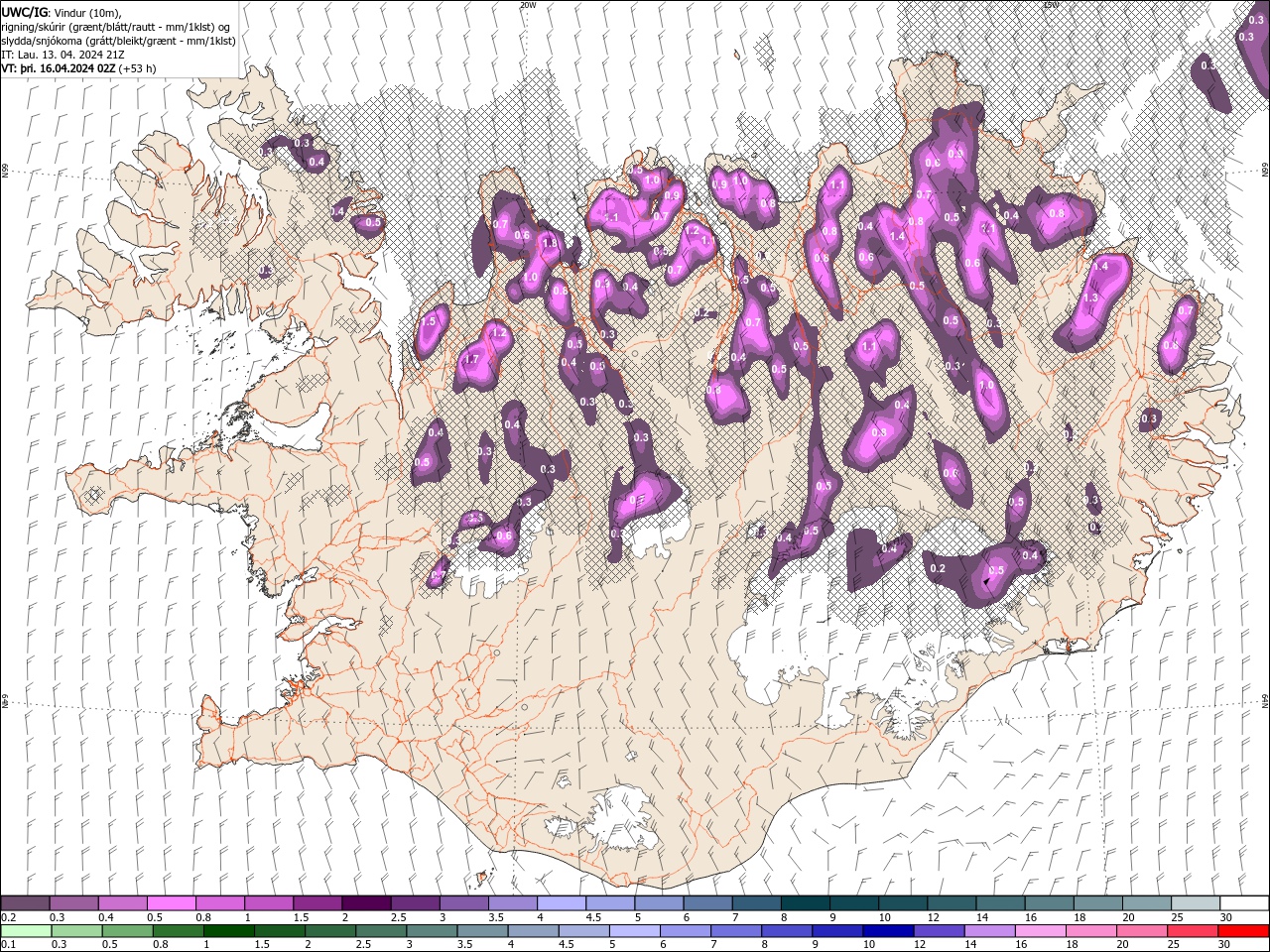Pick the bottom-row pink swatch starting at 20
Viewport: 1270px width, 952px height.
point(1142,931)
